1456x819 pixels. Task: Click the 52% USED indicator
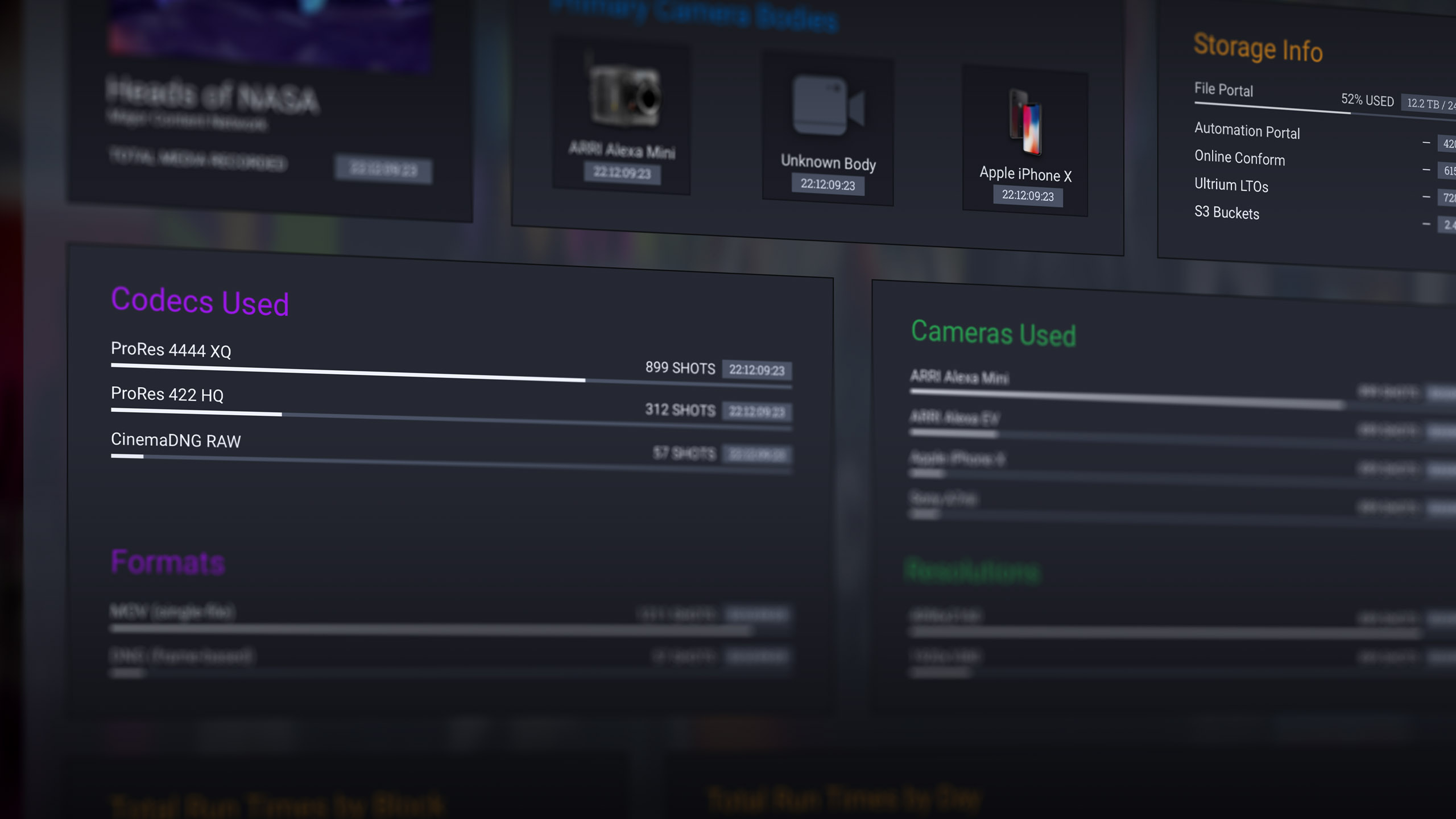(x=1367, y=100)
